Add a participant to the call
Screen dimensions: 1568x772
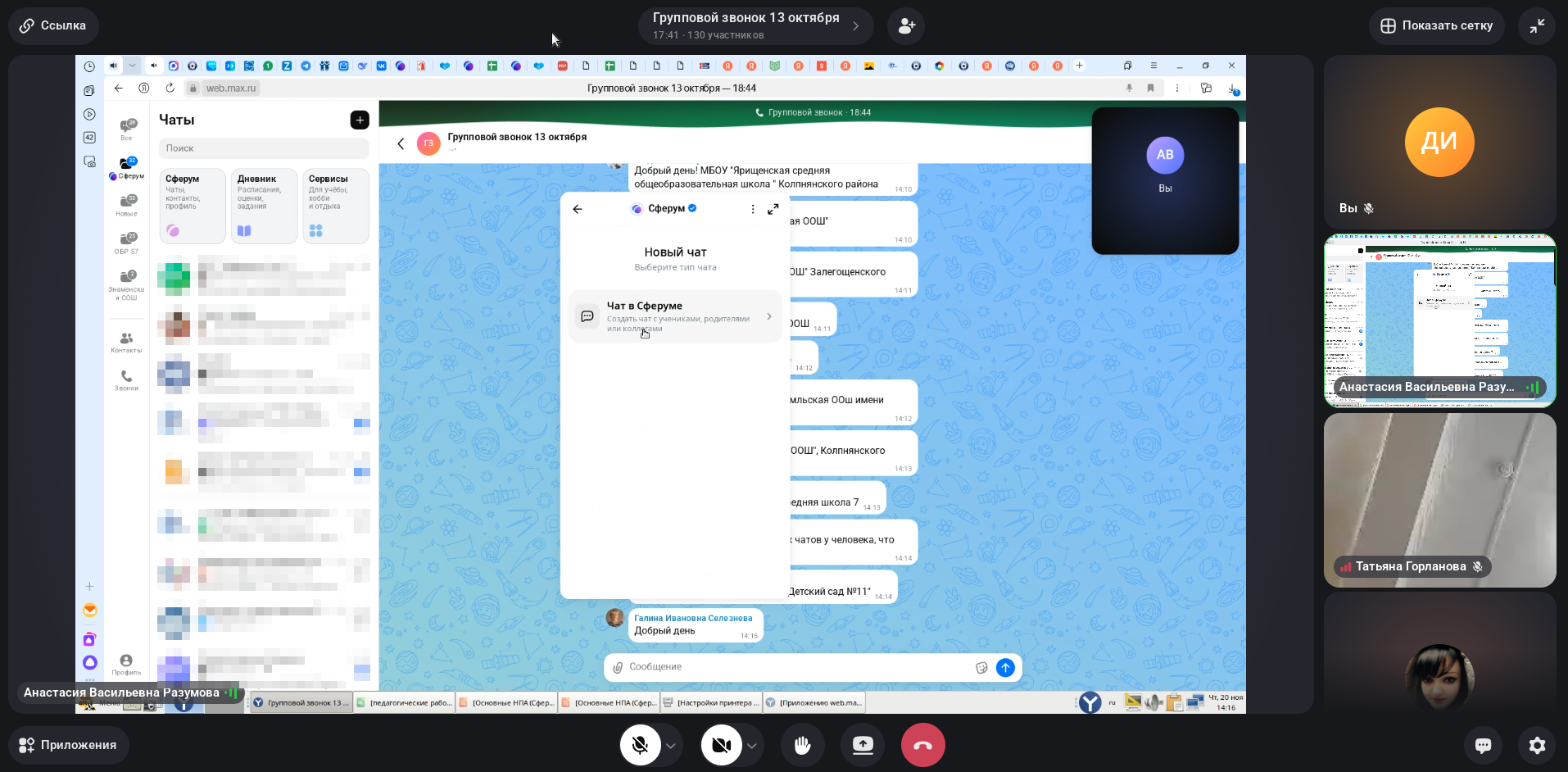(906, 25)
